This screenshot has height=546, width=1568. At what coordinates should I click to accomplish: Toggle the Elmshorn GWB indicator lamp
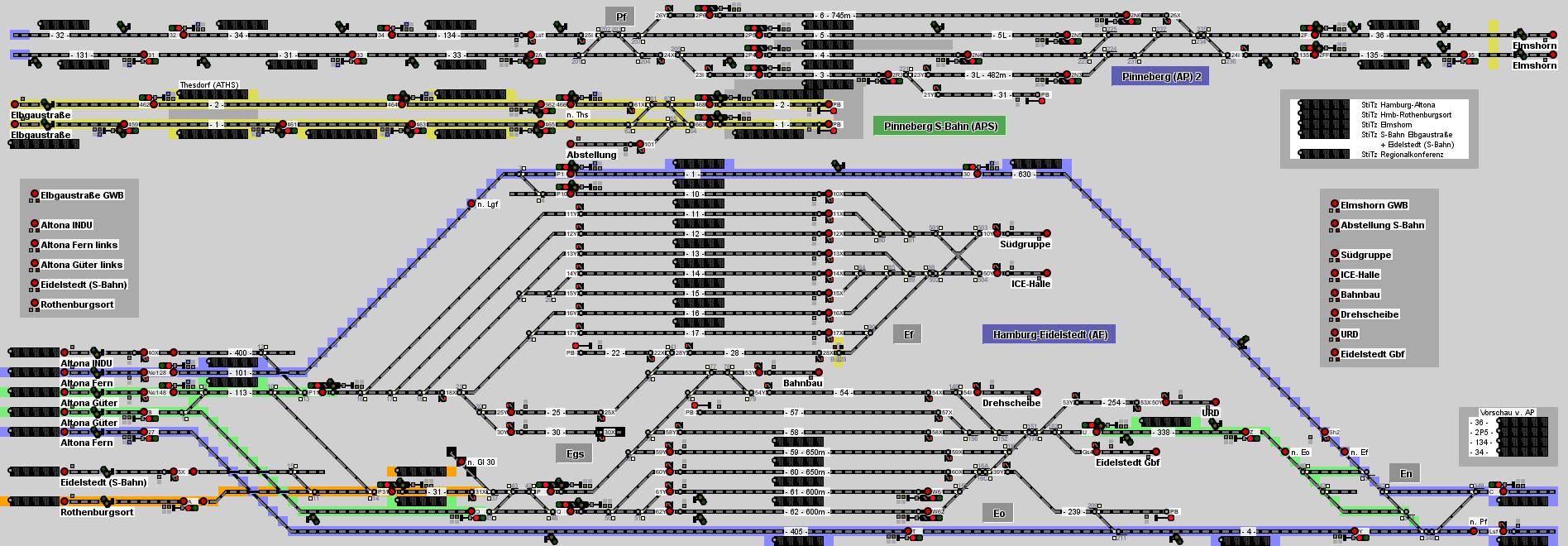pos(1334,205)
